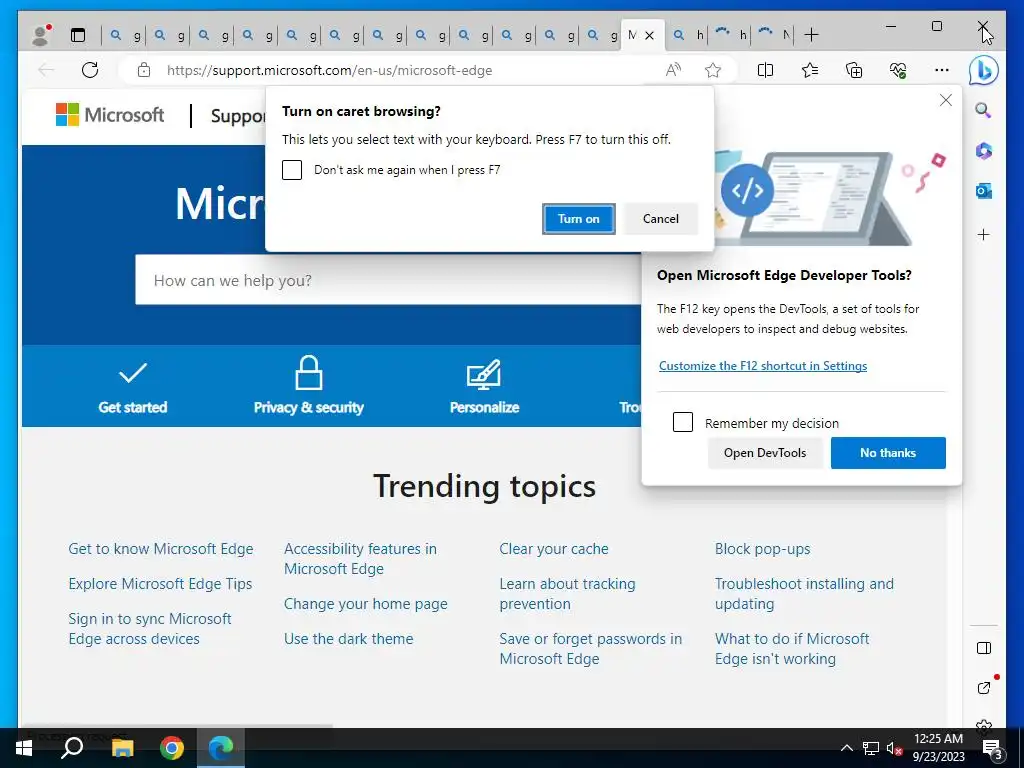Open link in external window sidebar icon

(984, 687)
